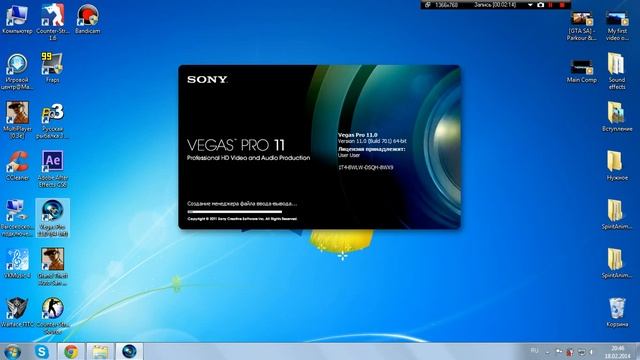Open the Компьютер desktop icon

click(x=17, y=20)
